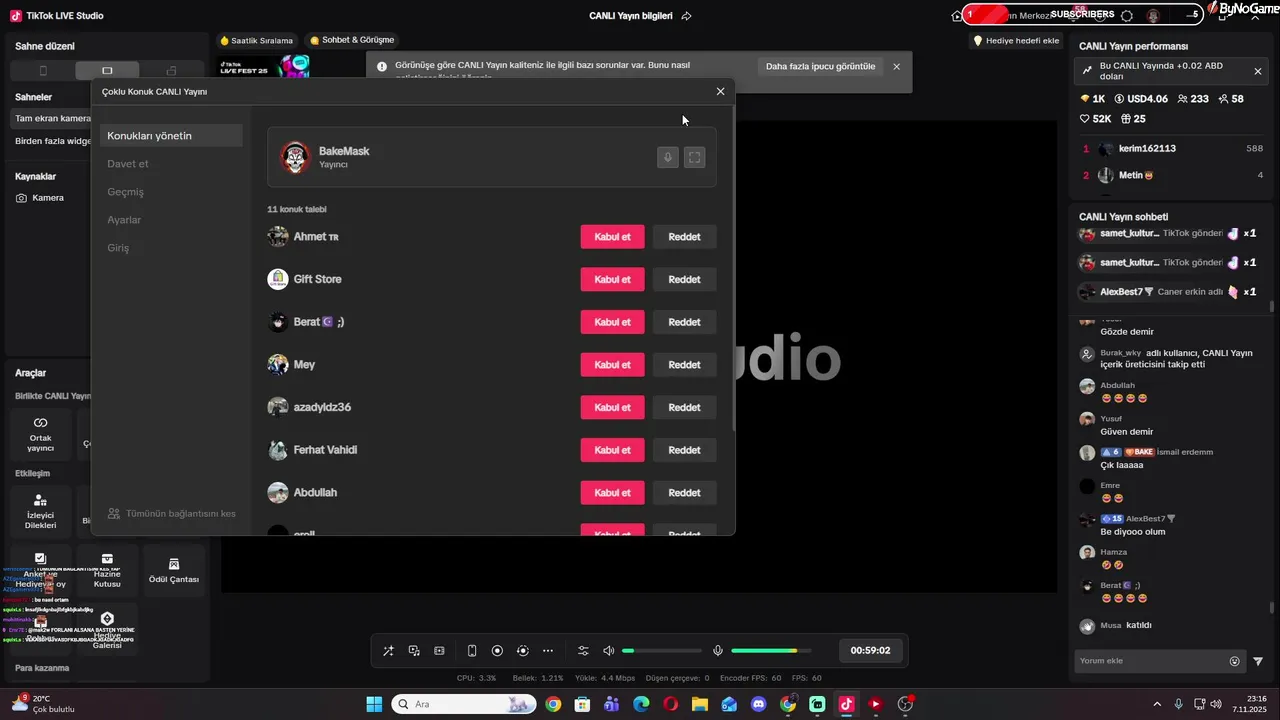1280x720 pixels.
Task: Click Windows taskbar search box Ara
Action: [x=464, y=704]
